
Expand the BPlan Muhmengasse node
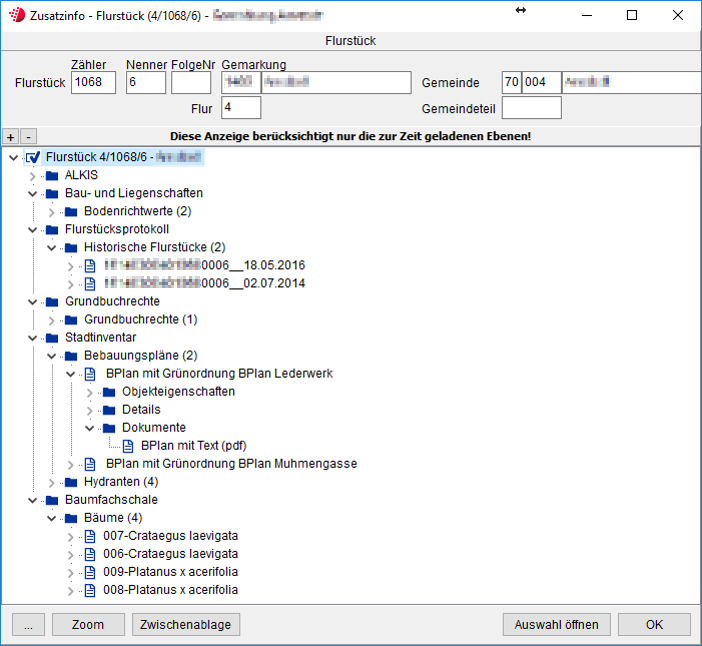click(x=70, y=464)
